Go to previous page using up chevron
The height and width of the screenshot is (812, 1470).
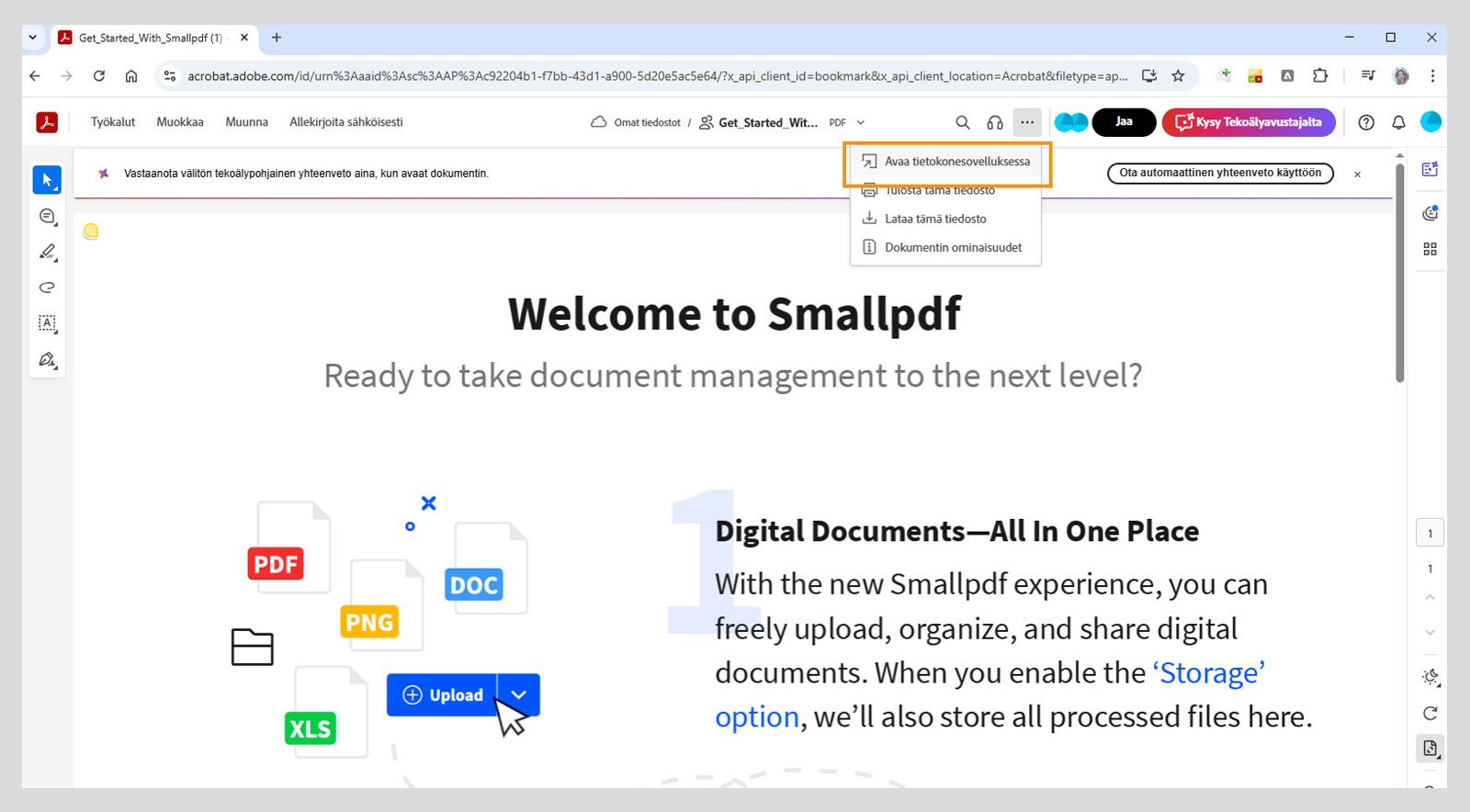pyautogui.click(x=1430, y=597)
